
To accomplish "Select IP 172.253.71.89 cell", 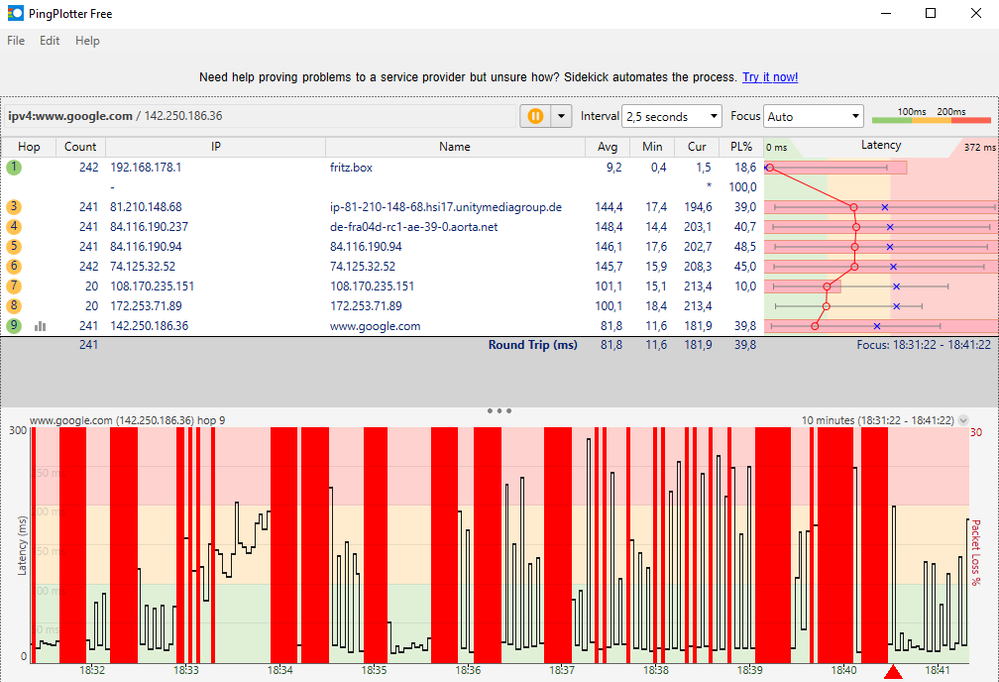I will (146, 306).
